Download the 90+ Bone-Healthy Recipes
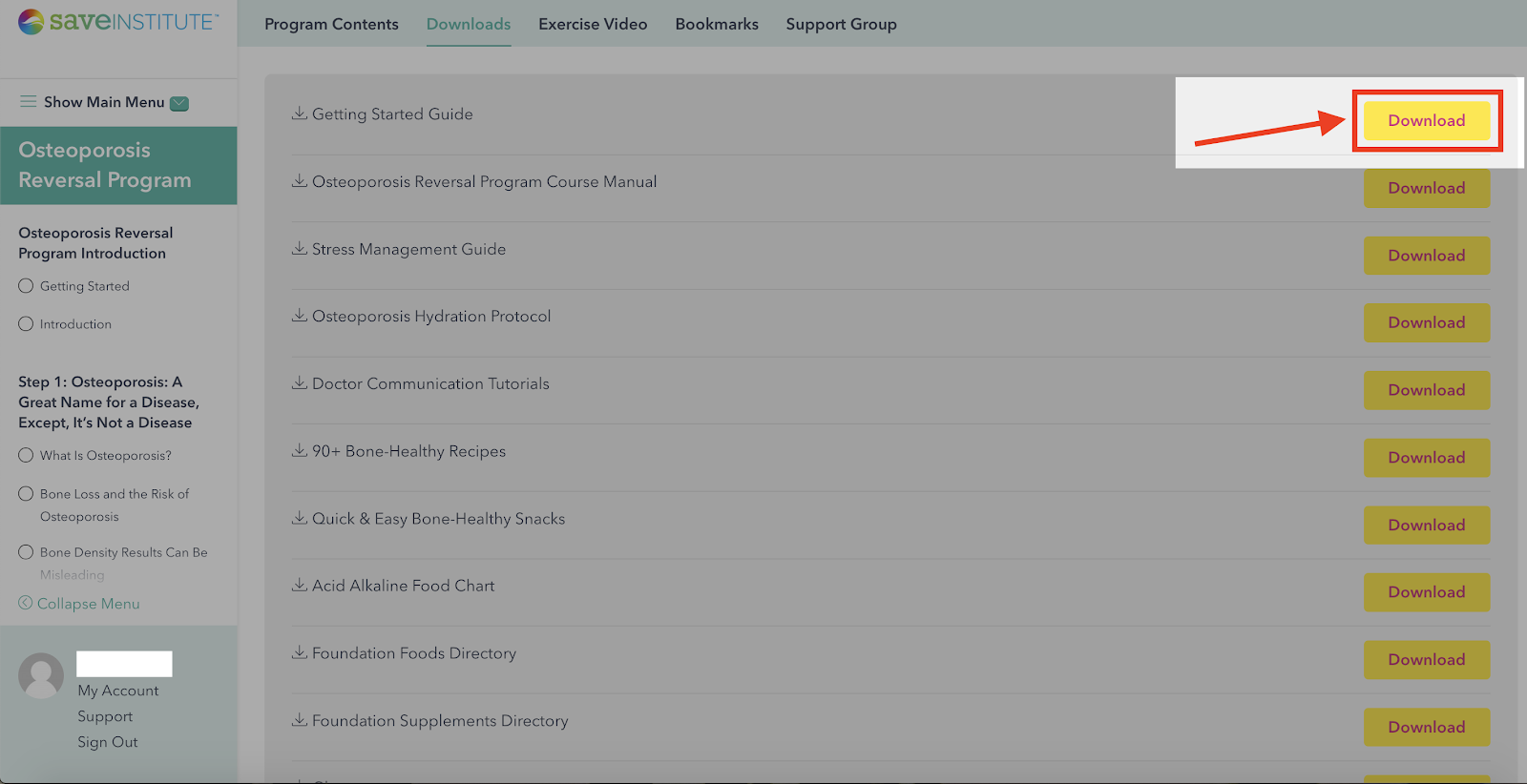The width and height of the screenshot is (1527, 784). 1427,458
